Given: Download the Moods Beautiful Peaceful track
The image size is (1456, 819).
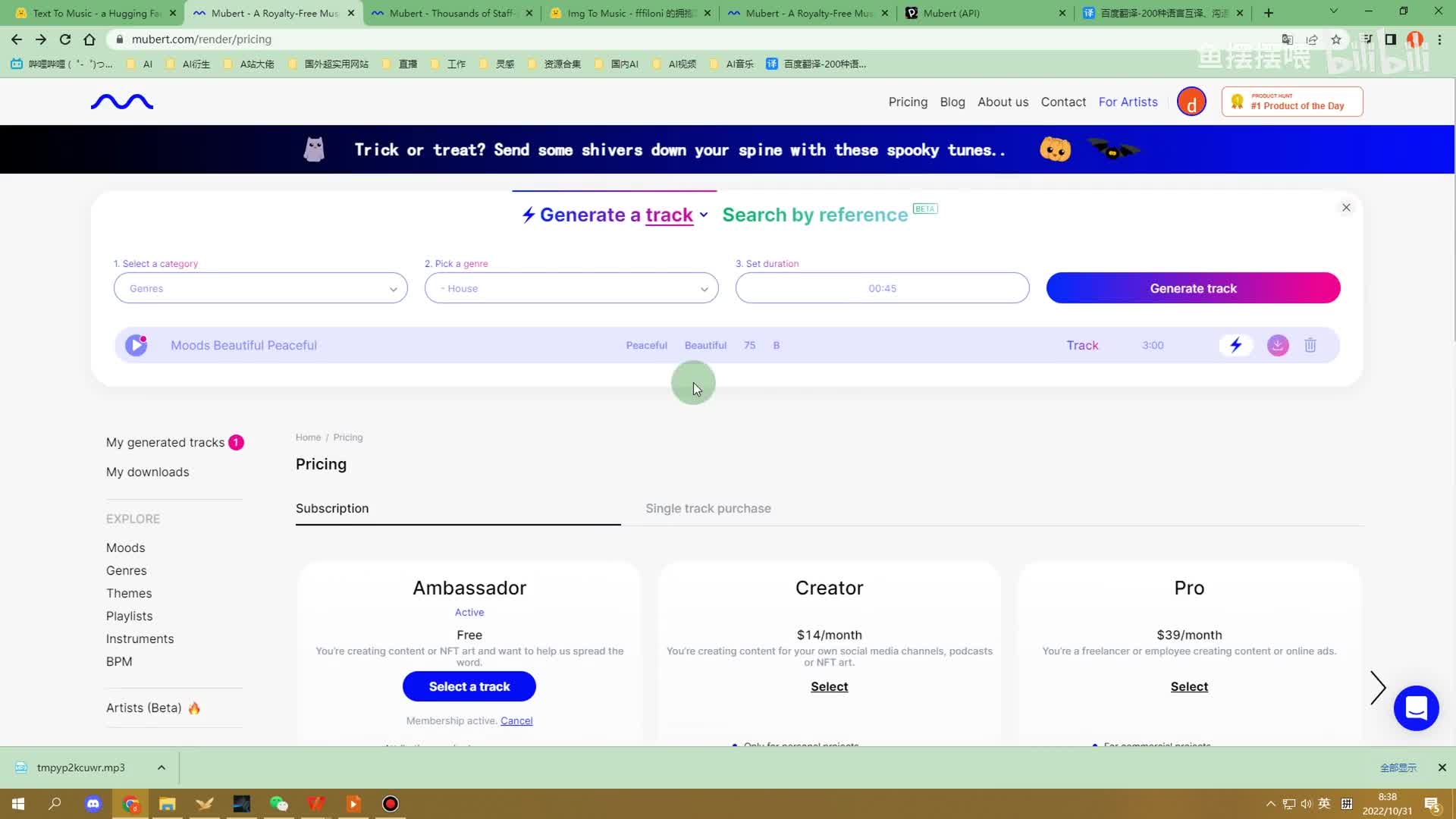Looking at the screenshot, I should point(1278,345).
